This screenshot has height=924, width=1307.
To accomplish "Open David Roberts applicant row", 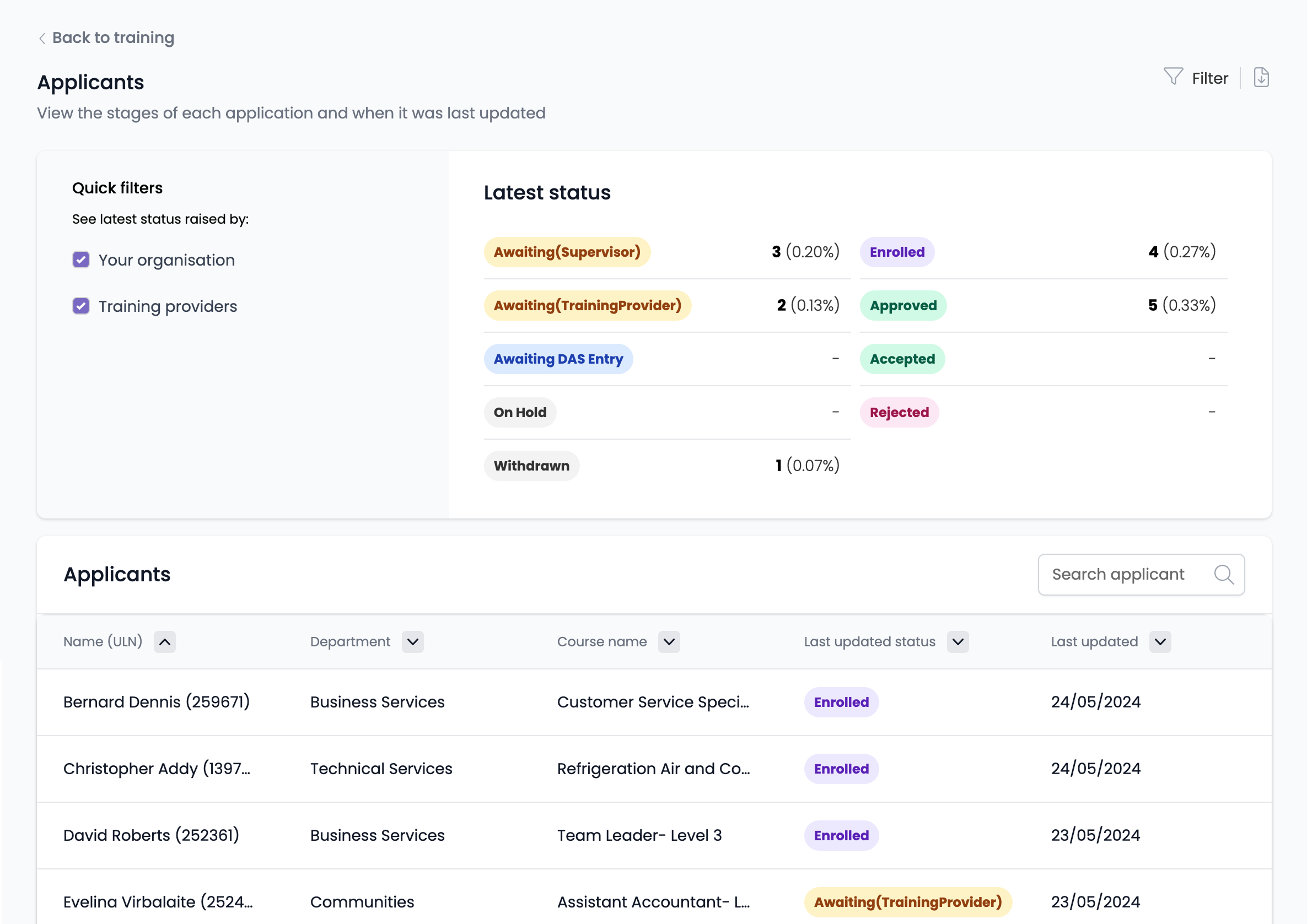I will pos(151,835).
